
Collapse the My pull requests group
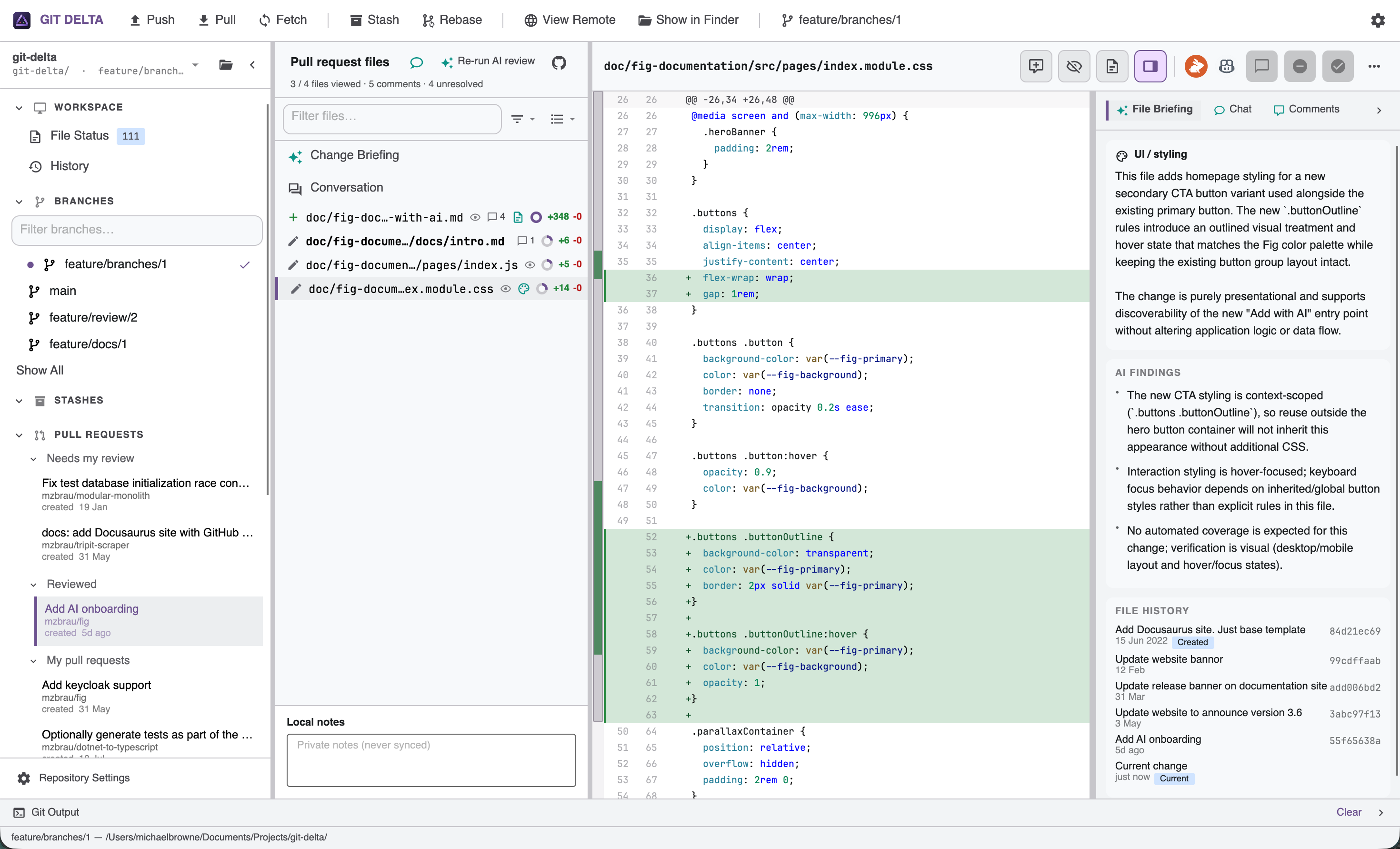[33, 661]
